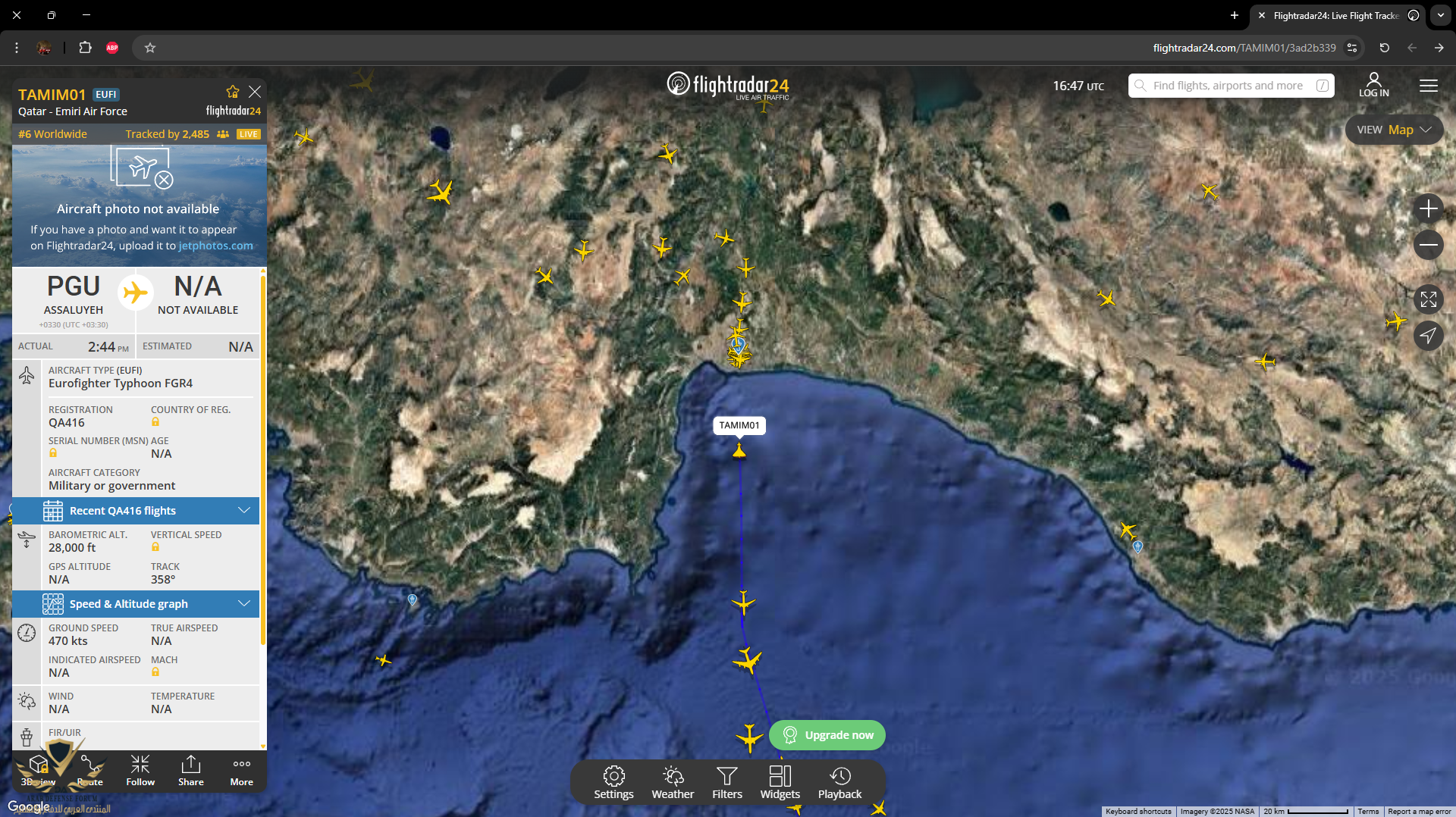This screenshot has height=817, width=1456.
Task: Zoom in on the map
Action: (1428, 208)
